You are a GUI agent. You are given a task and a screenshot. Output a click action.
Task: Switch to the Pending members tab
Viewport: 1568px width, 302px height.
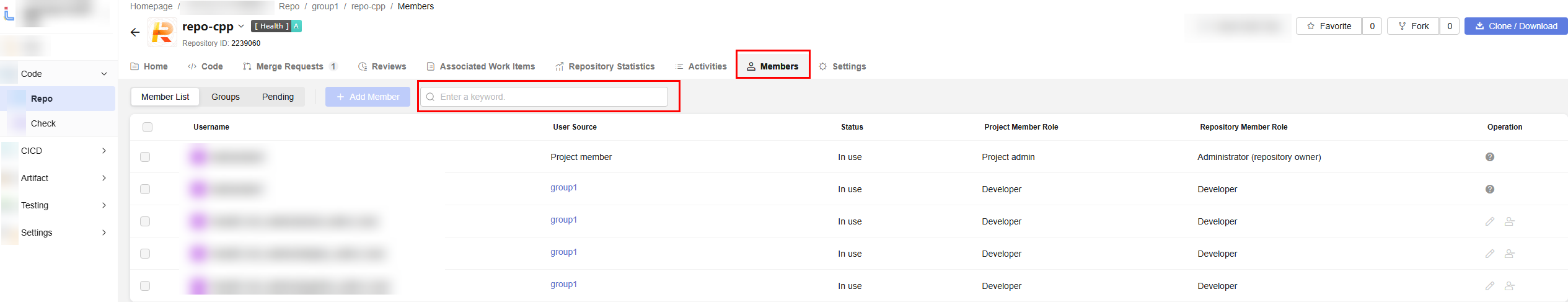278,97
